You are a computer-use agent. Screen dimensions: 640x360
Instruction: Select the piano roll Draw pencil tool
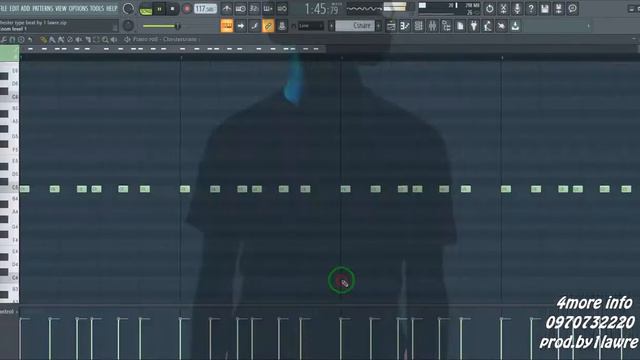click(43, 40)
